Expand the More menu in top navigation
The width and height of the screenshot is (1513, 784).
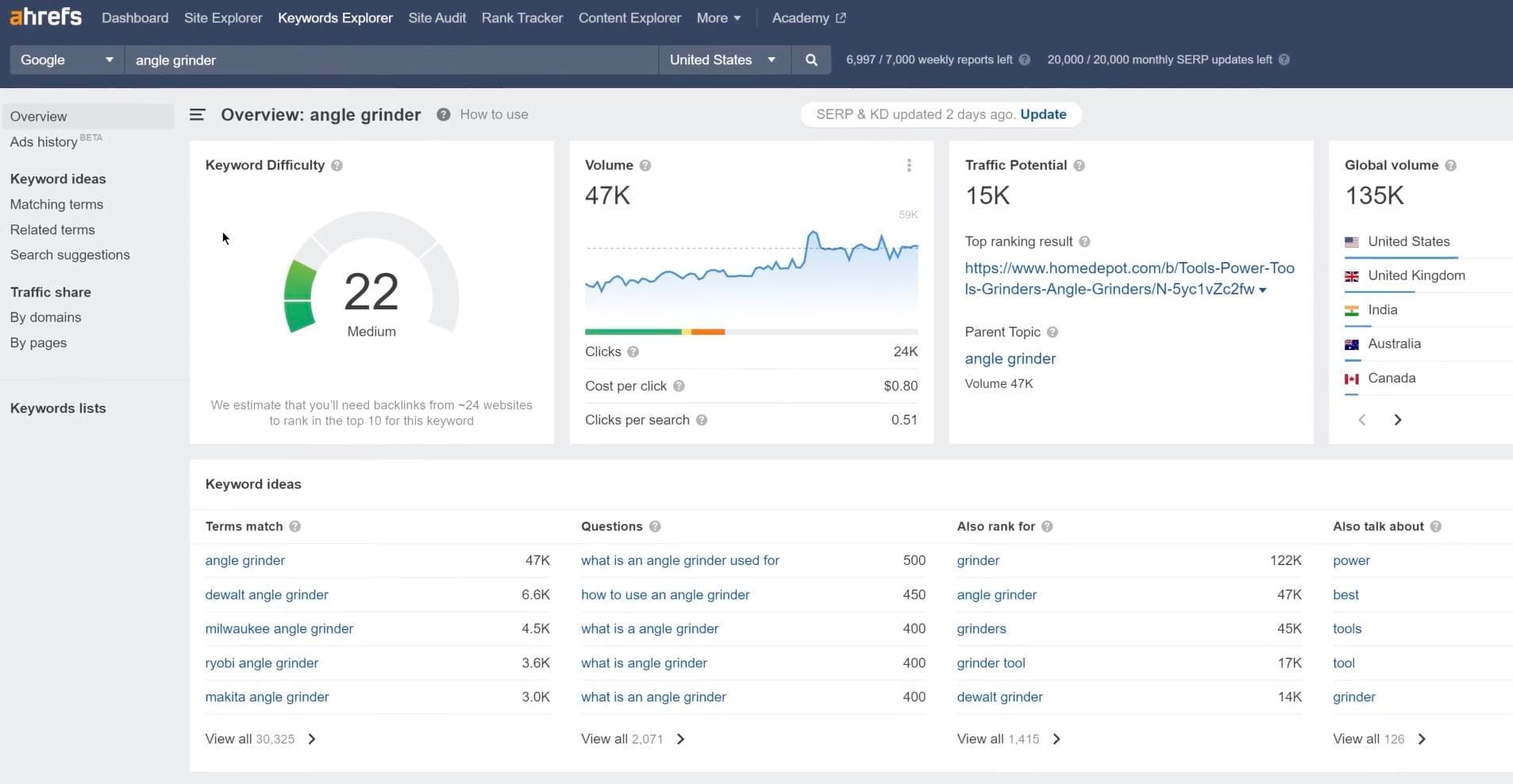point(718,17)
